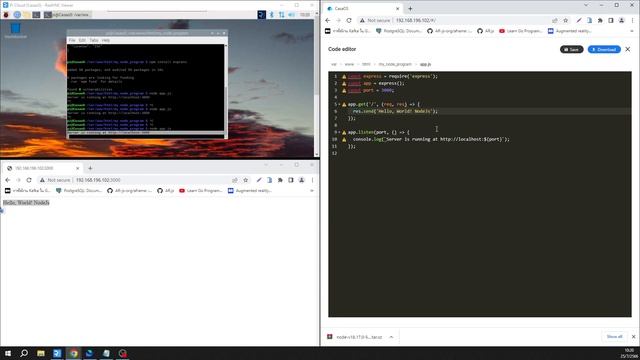Reload the 192.168.196.102:3000 page

(29, 180)
